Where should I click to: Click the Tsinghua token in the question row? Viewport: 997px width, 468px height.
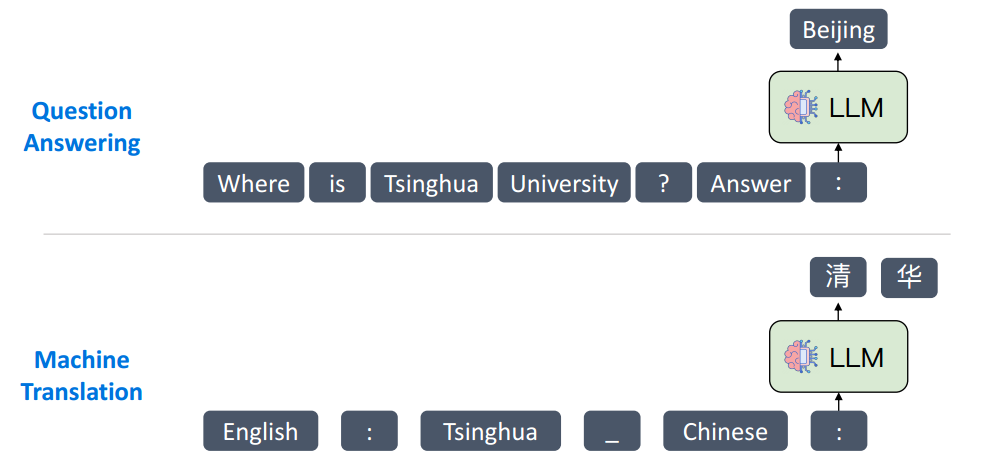[x=431, y=183]
